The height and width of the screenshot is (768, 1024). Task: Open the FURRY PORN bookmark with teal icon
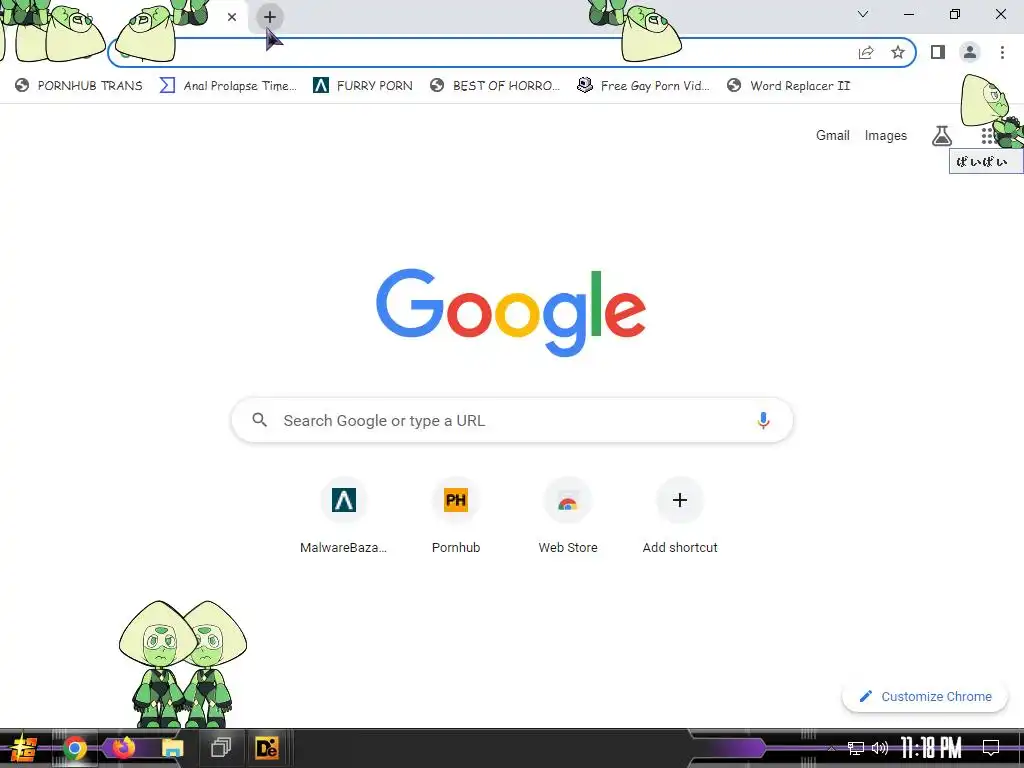363,86
